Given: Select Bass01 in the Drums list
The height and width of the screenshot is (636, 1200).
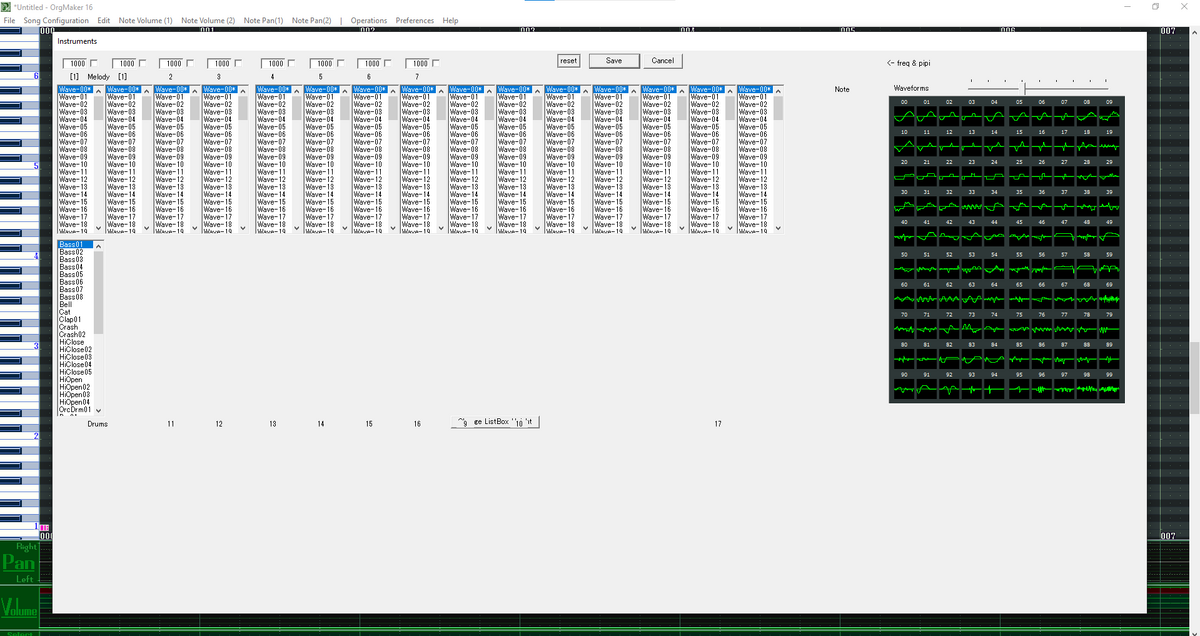Looking at the screenshot, I should pyautogui.click(x=75, y=244).
